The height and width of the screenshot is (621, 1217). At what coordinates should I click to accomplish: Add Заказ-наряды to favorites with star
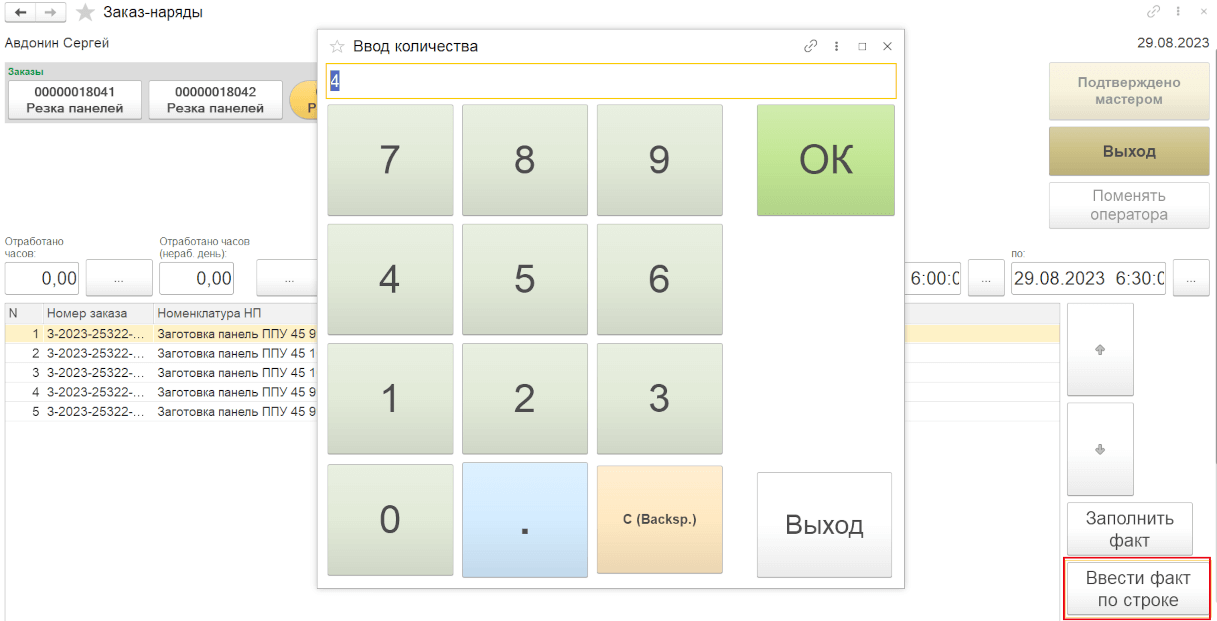click(x=86, y=12)
